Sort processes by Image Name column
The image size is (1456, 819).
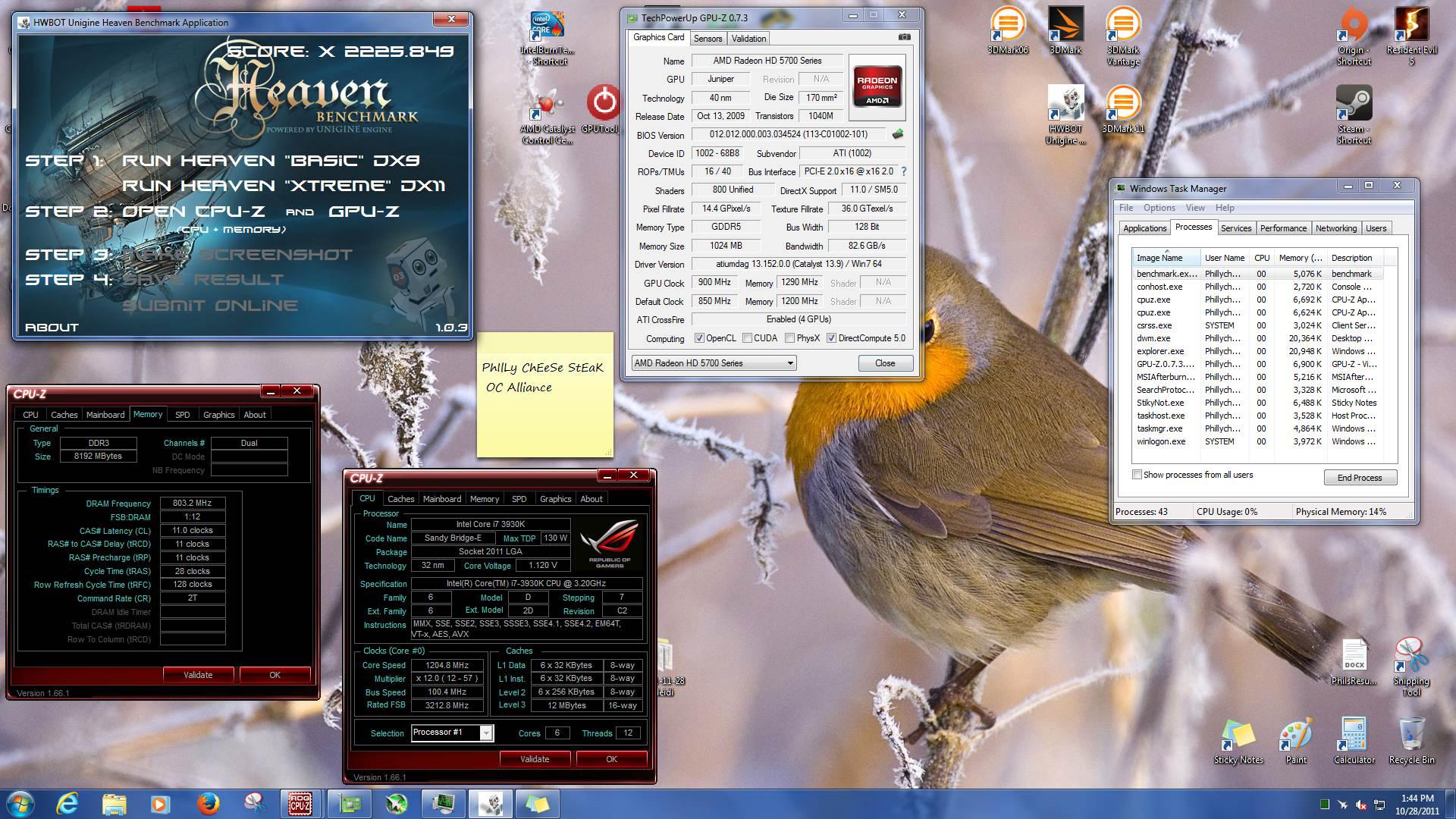click(1166, 258)
